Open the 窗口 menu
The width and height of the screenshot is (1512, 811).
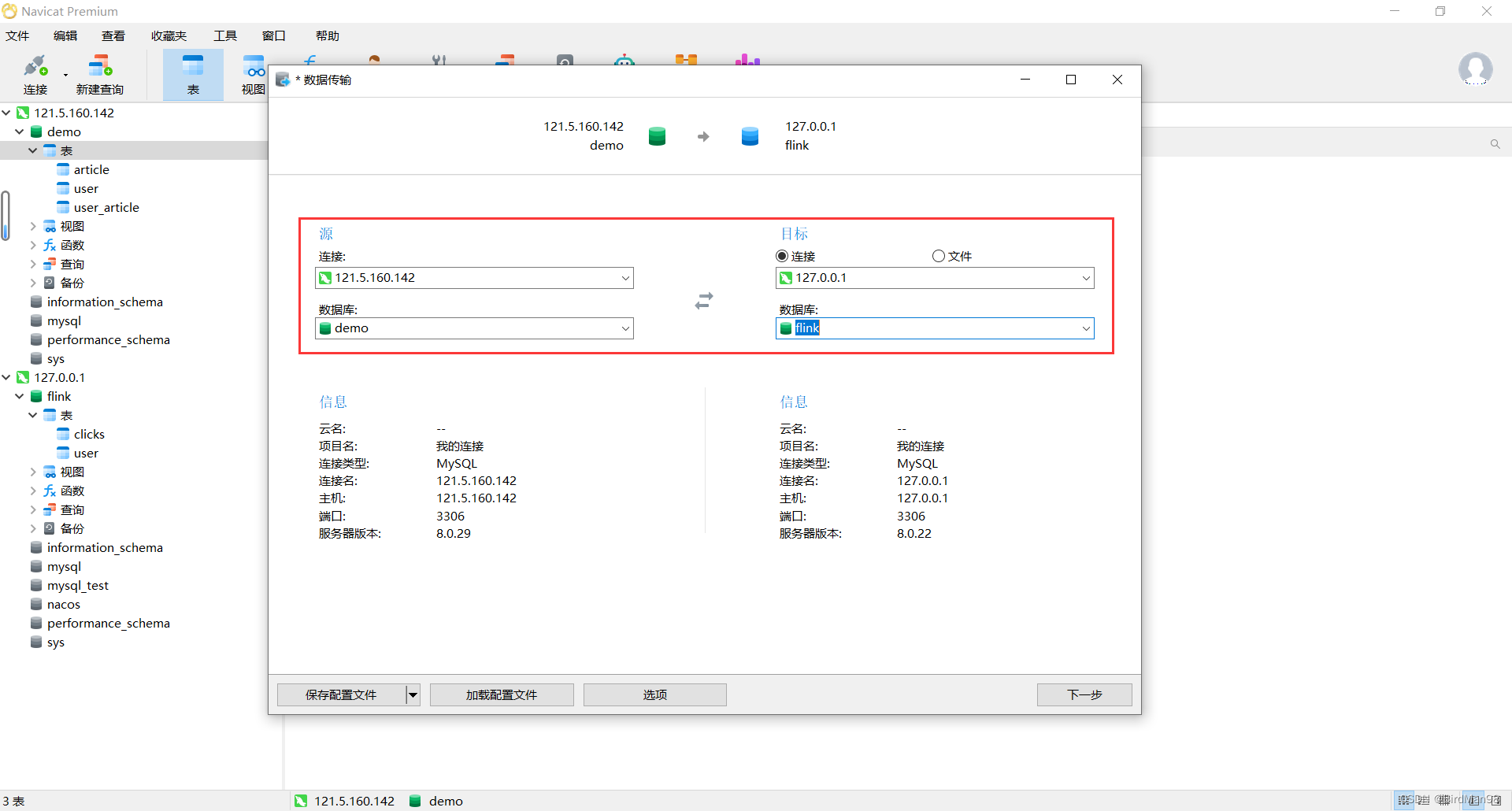point(274,35)
